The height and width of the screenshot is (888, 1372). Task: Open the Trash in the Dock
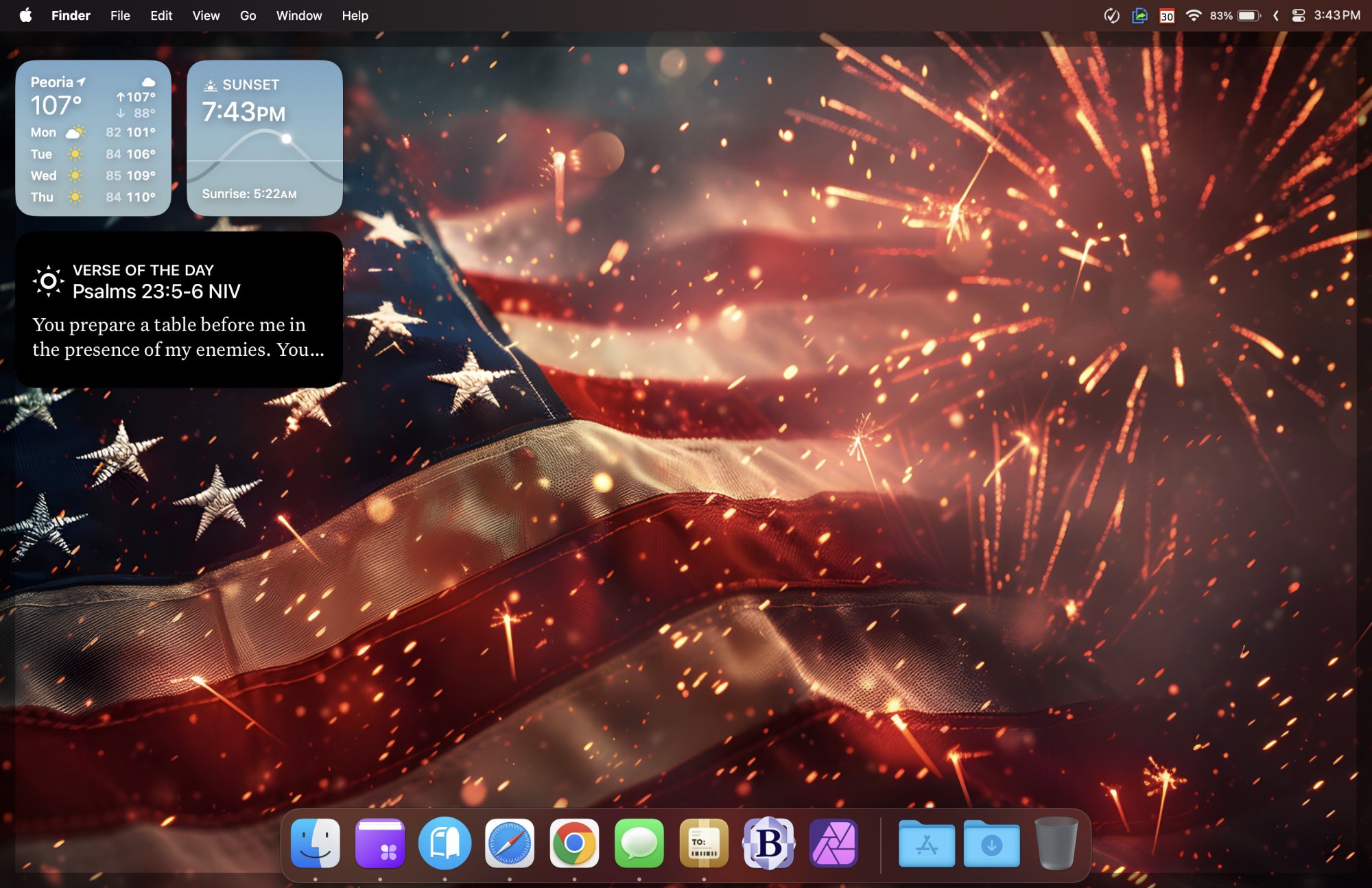pos(1056,843)
